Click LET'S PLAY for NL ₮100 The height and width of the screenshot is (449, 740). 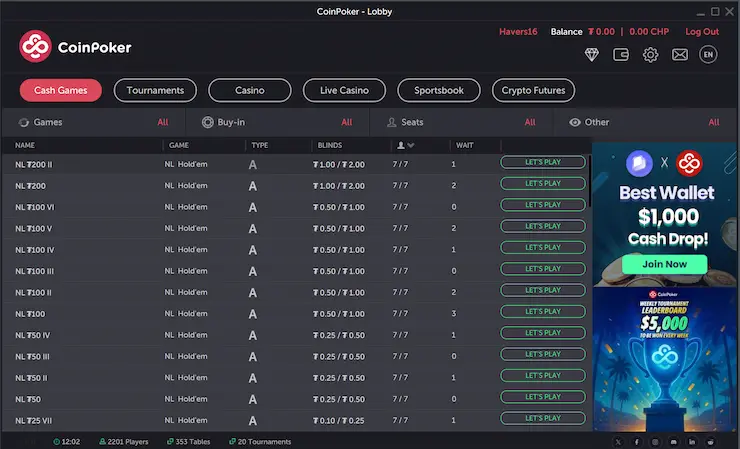pos(543,312)
